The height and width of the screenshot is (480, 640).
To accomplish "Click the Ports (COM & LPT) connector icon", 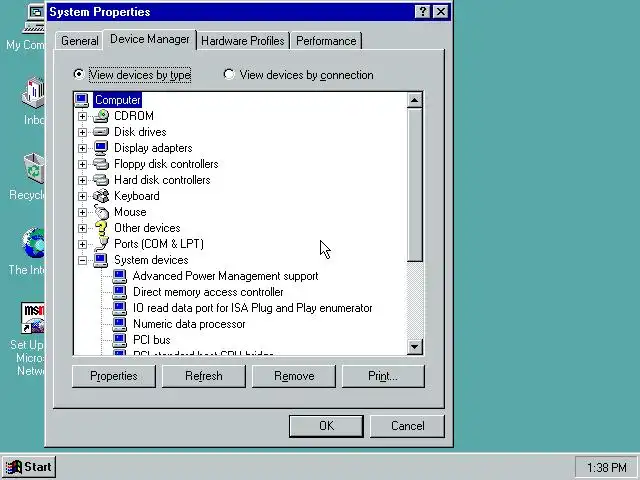I will tap(101, 244).
